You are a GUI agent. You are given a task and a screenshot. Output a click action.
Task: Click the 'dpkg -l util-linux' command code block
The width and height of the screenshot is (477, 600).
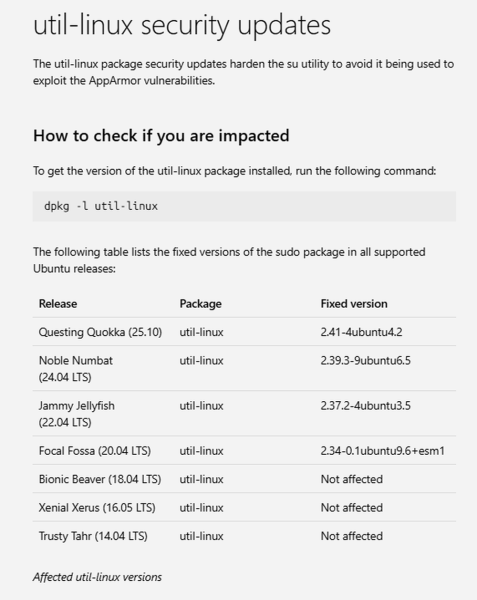coord(244,206)
